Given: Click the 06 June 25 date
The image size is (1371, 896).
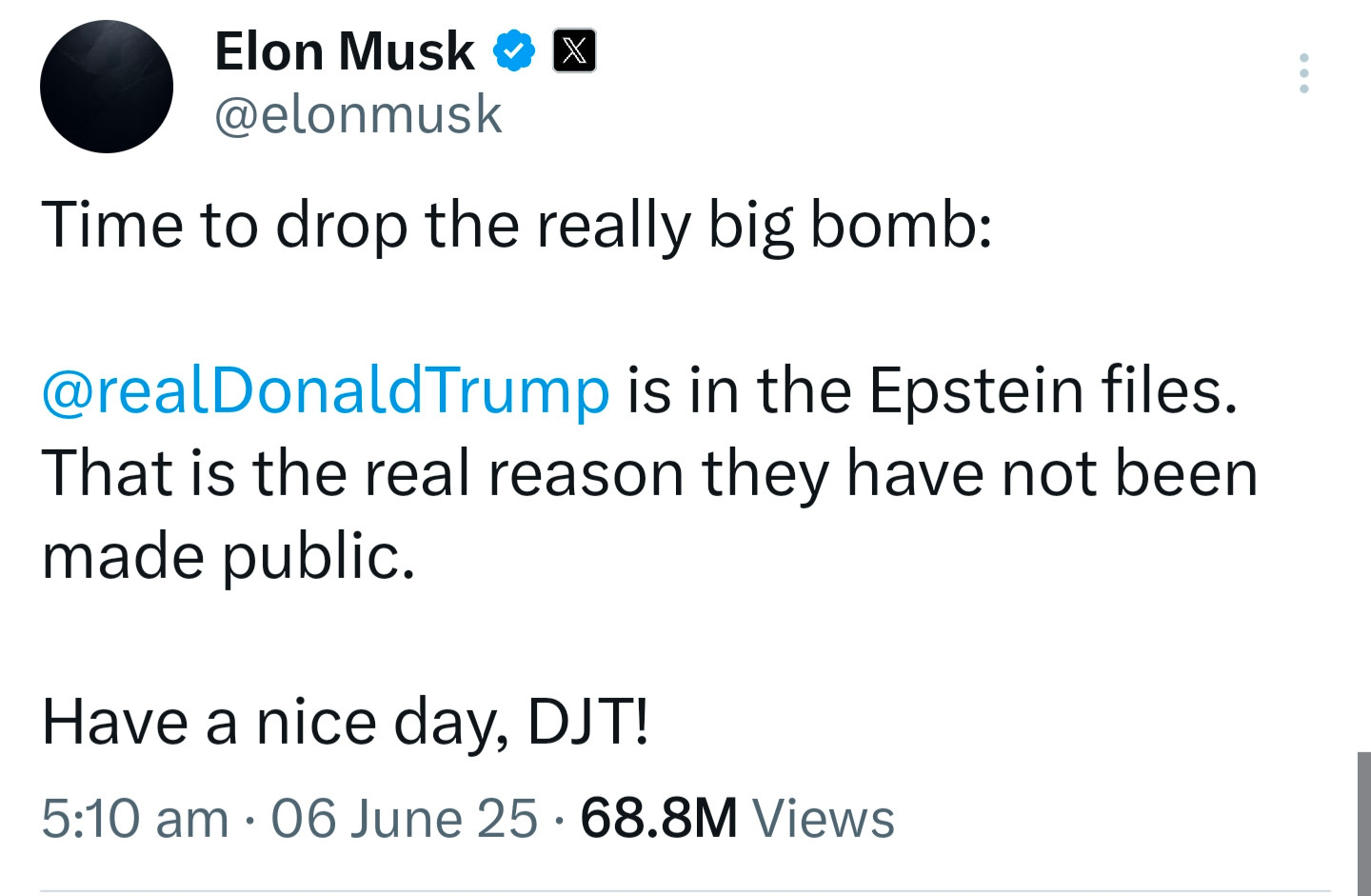Looking at the screenshot, I should [404, 818].
